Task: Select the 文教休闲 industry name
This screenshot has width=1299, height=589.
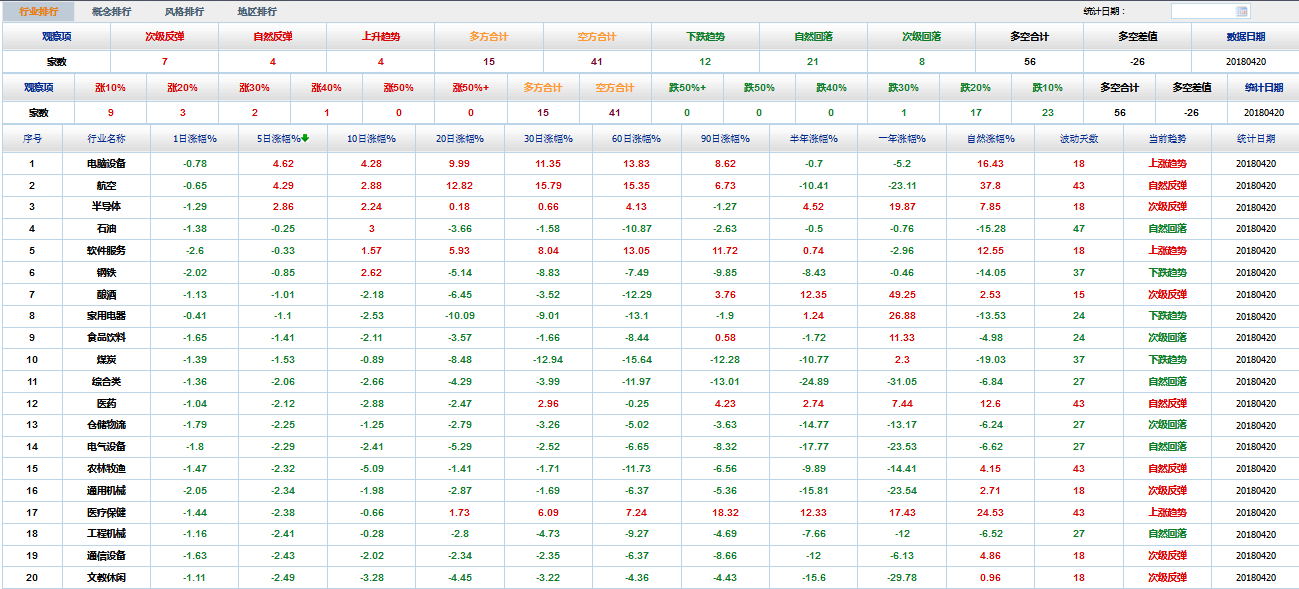Action: (x=106, y=578)
